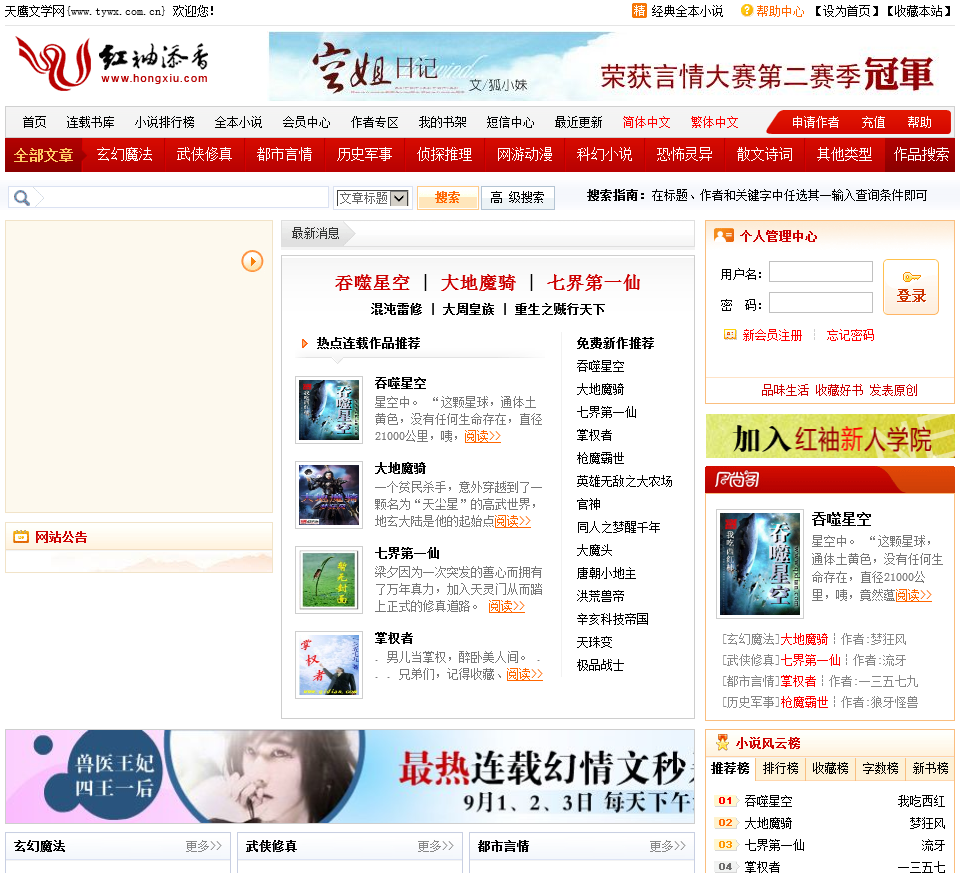
Task: Select the 都市言情 category tab
Action: (x=285, y=155)
